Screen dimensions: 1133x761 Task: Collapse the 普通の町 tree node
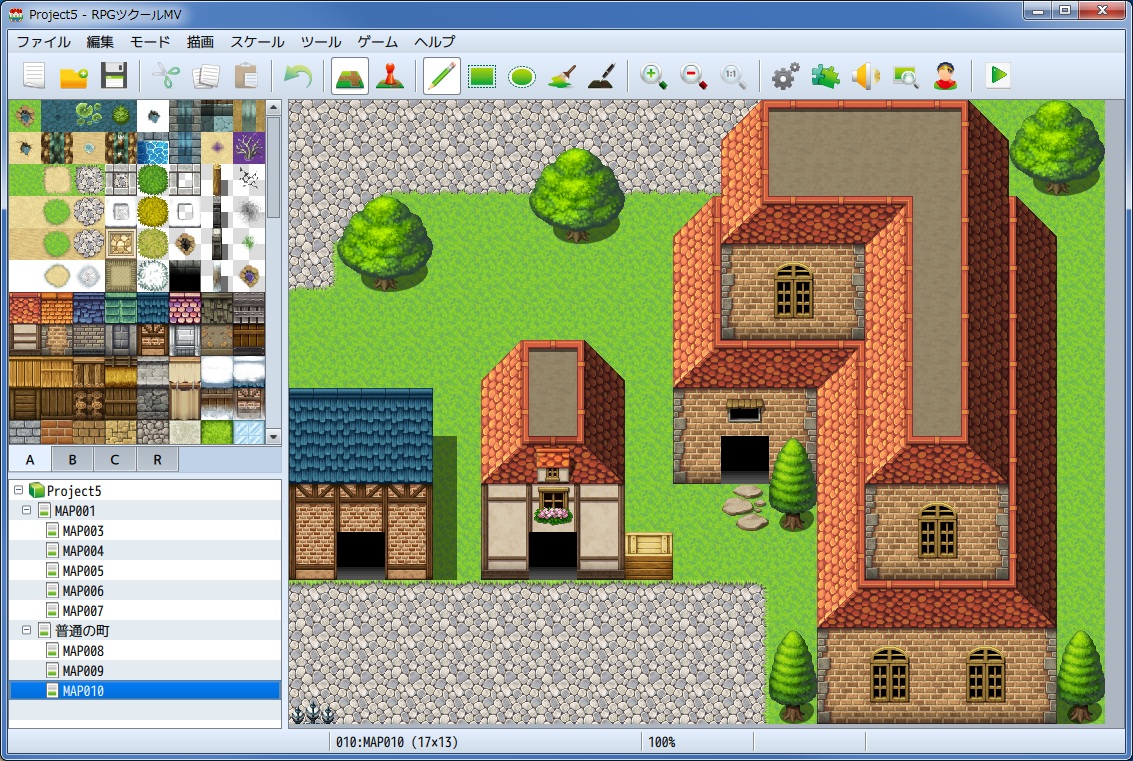[x=27, y=630]
